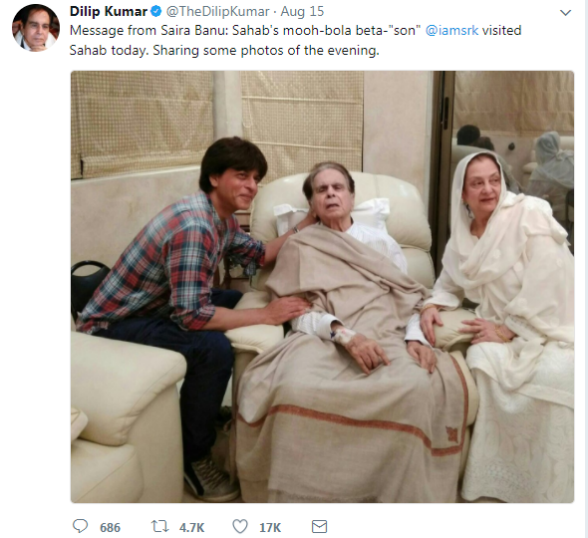Open the @iamsrk mention link

(x=452, y=30)
